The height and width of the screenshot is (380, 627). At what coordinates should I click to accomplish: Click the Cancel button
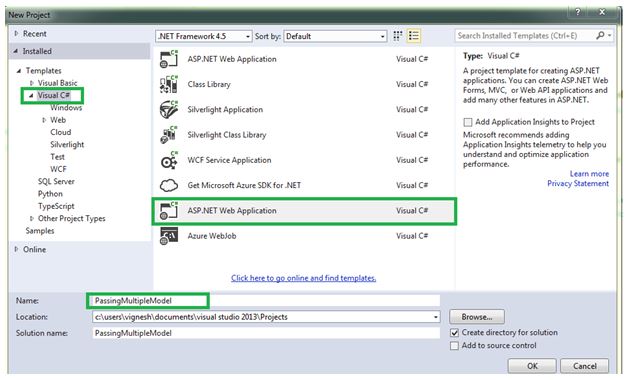pos(585,366)
